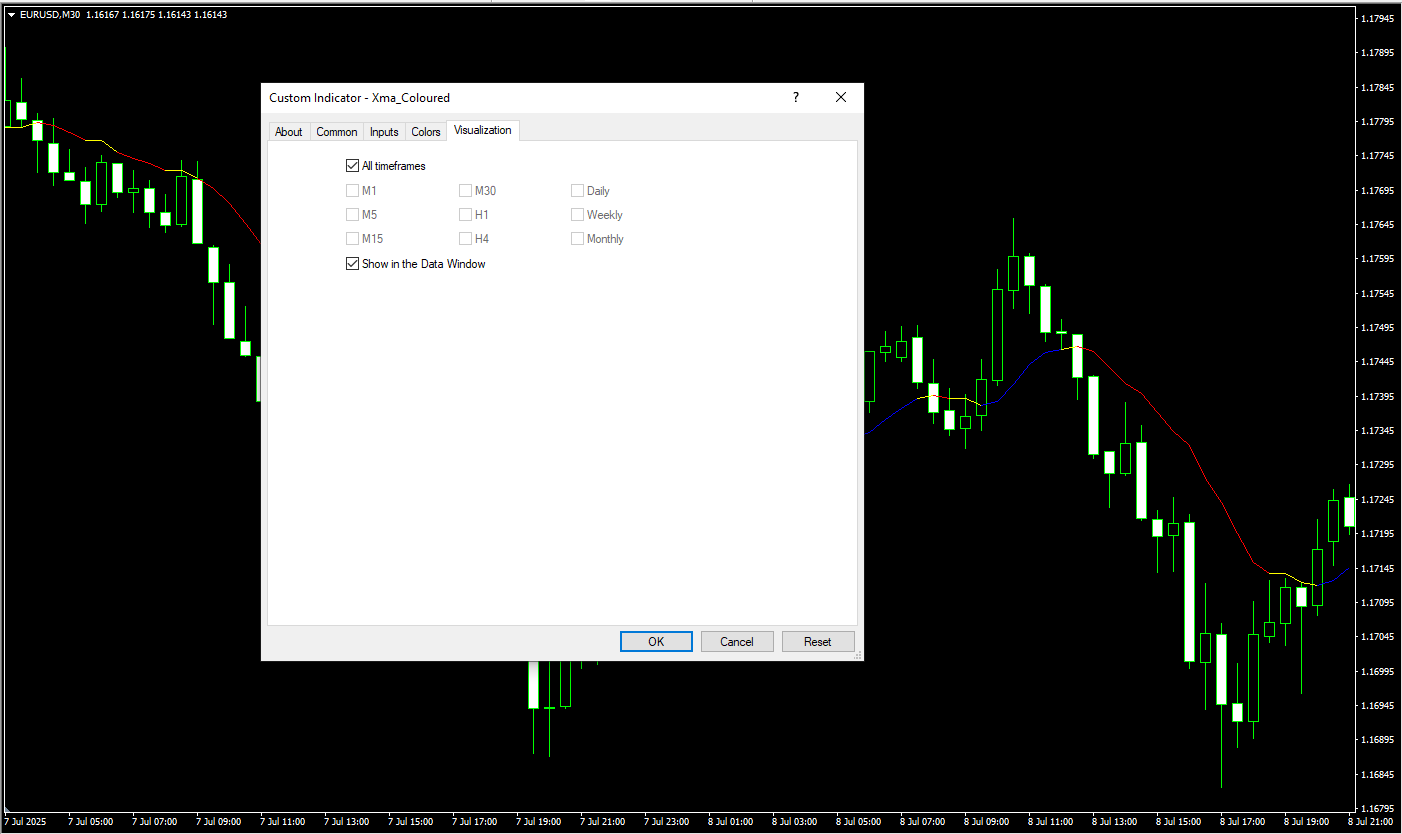Select the H4 timeframe checkbox
This screenshot has width=1402, height=834.
pos(465,238)
